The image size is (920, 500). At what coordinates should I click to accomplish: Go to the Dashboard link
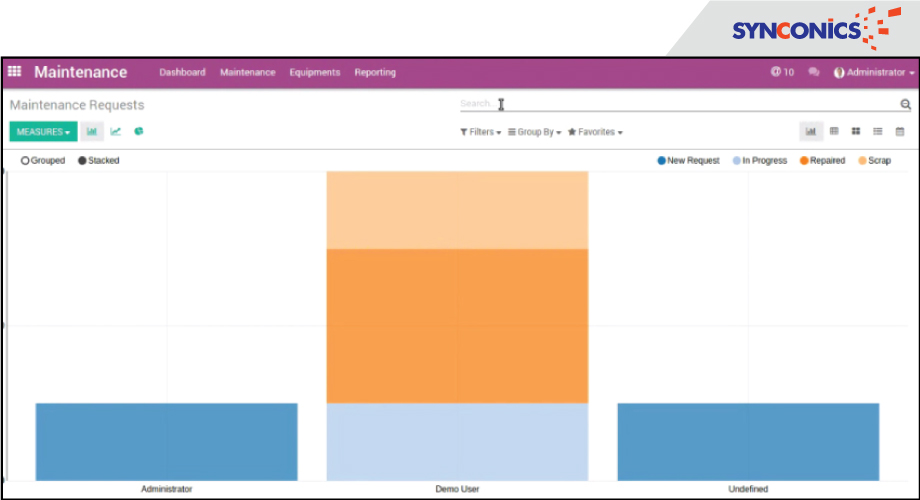click(182, 72)
